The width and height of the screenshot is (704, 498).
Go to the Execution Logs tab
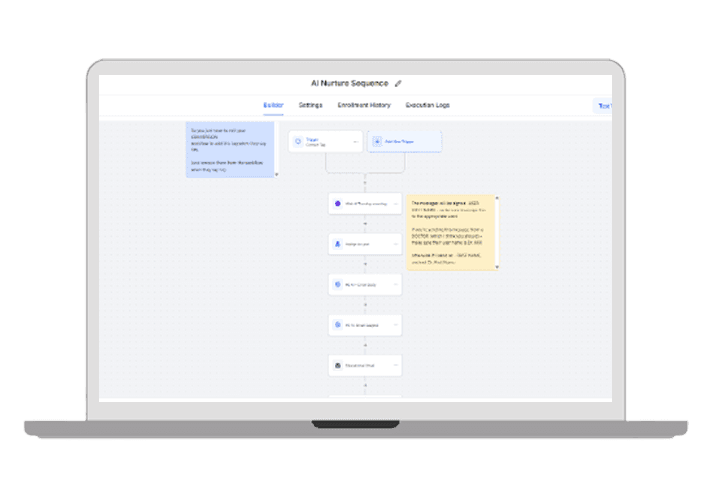coord(427,105)
